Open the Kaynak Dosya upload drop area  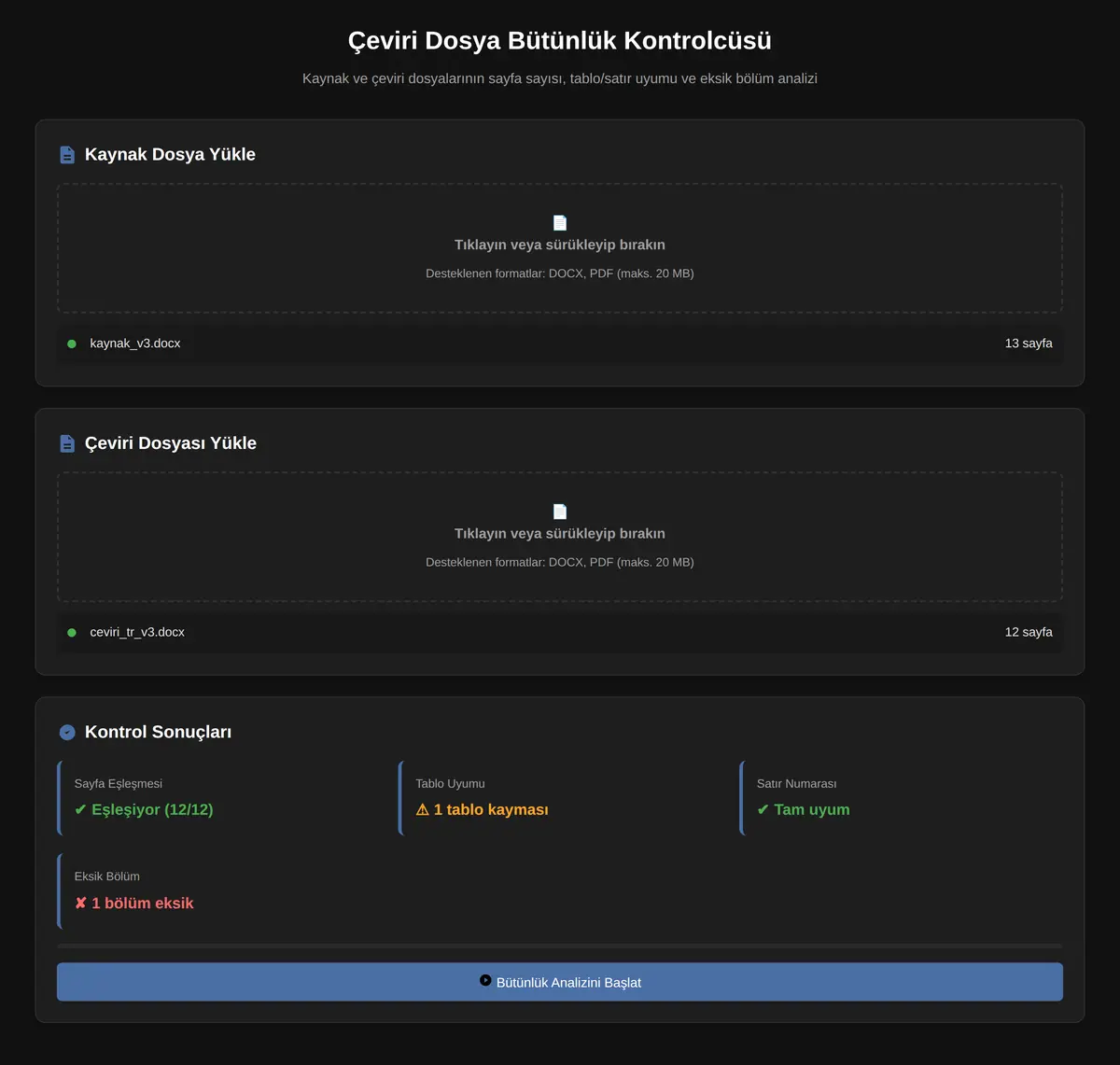click(x=560, y=248)
